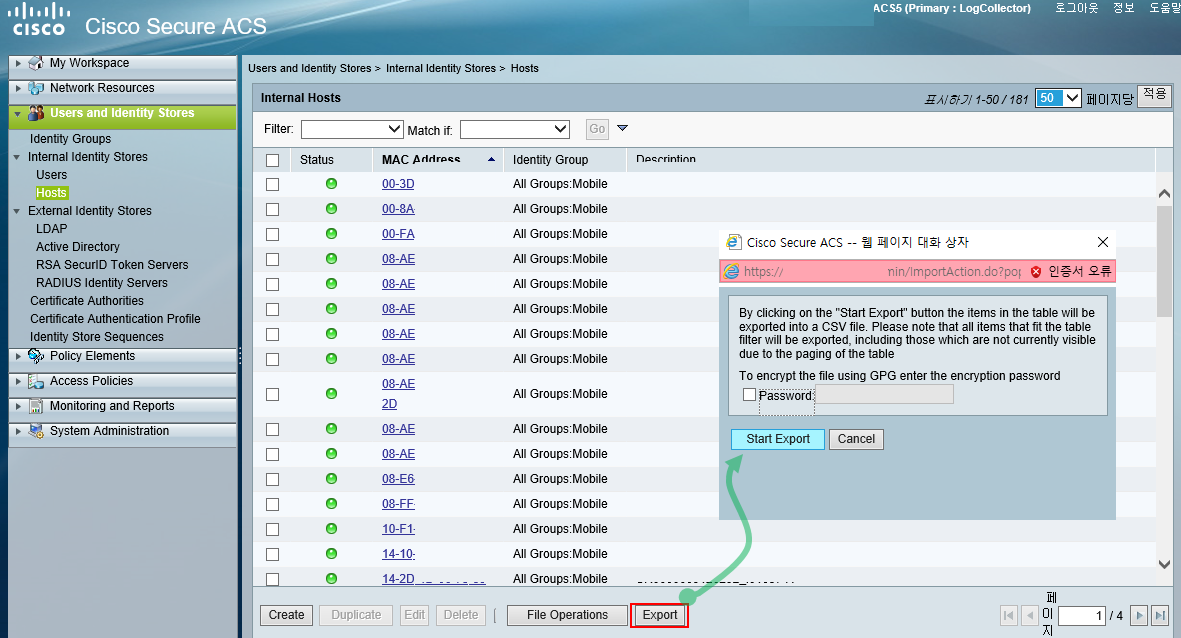Click the page number input field

1082,616
